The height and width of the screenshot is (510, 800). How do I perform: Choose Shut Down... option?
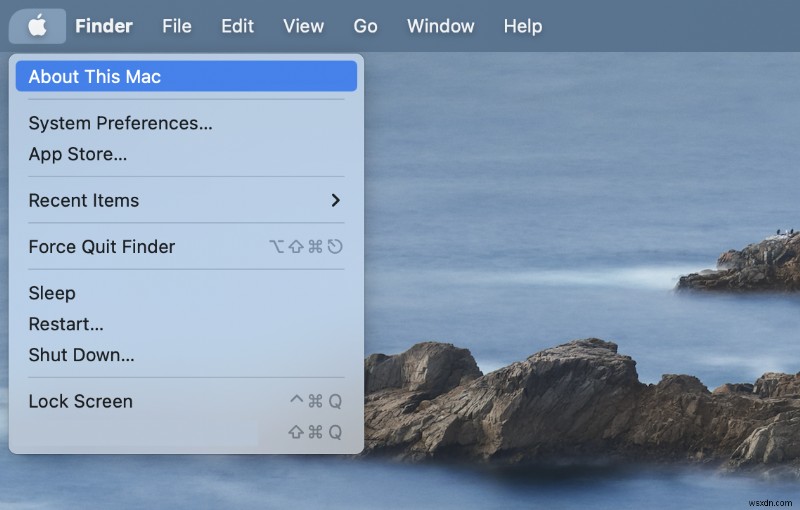[x=186, y=355]
